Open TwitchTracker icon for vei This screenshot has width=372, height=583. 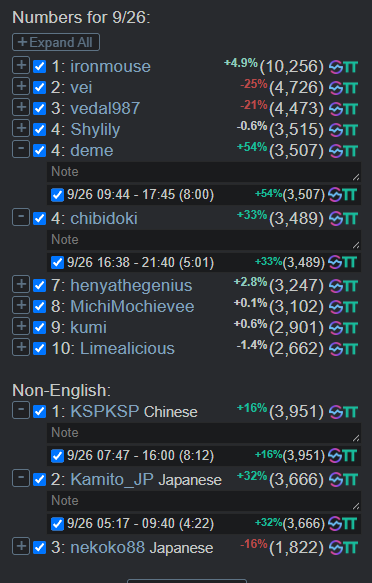[x=350, y=88]
